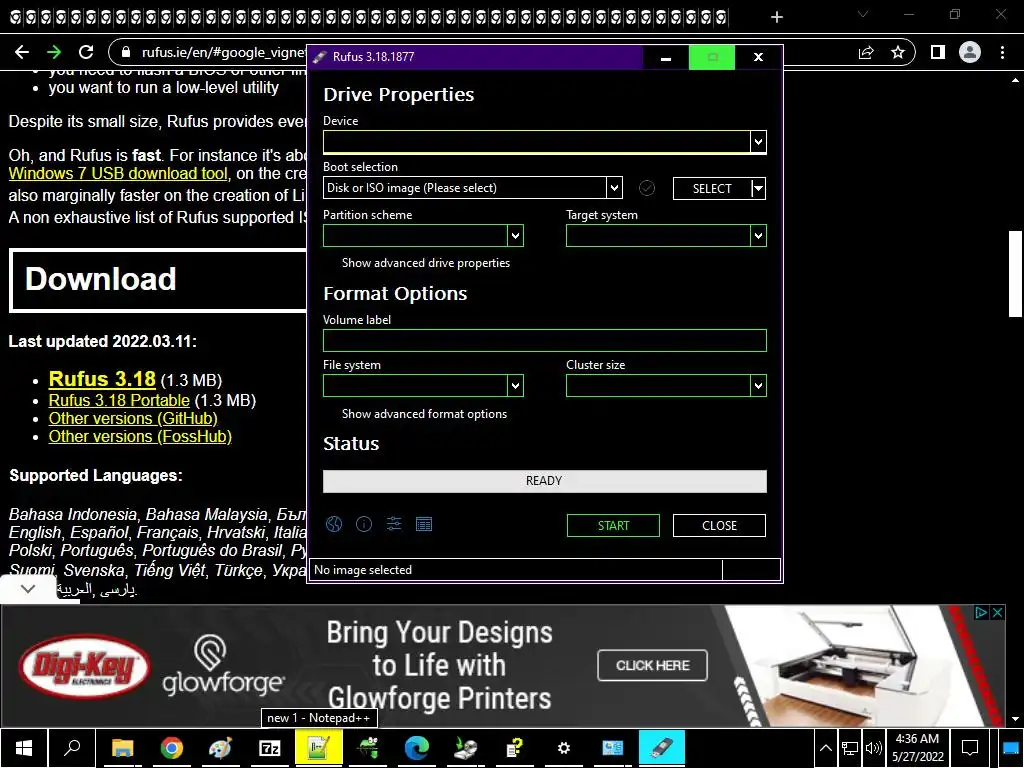Open network icon in system tray

[x=850, y=748]
